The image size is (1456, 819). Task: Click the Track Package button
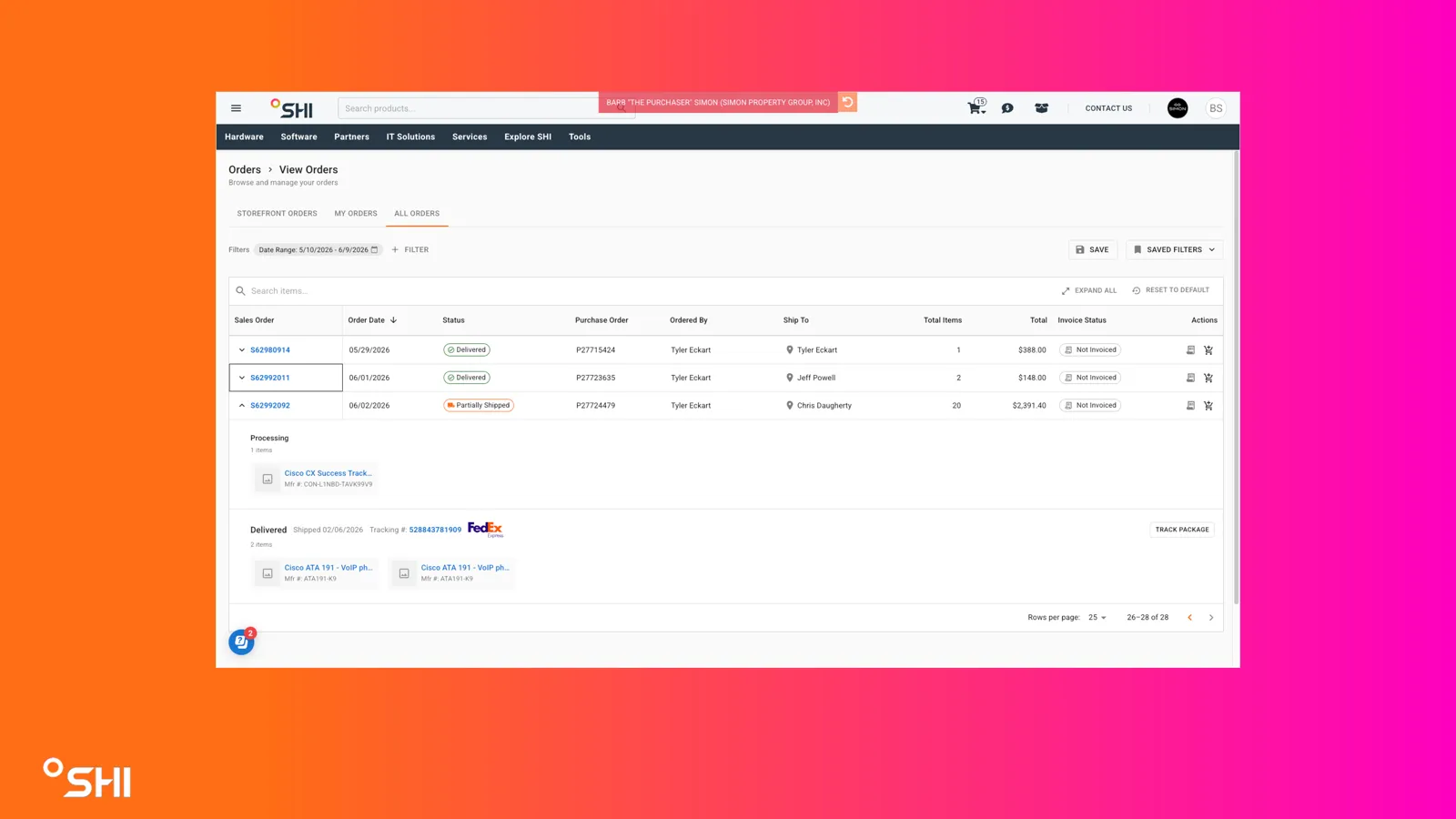pyautogui.click(x=1182, y=530)
